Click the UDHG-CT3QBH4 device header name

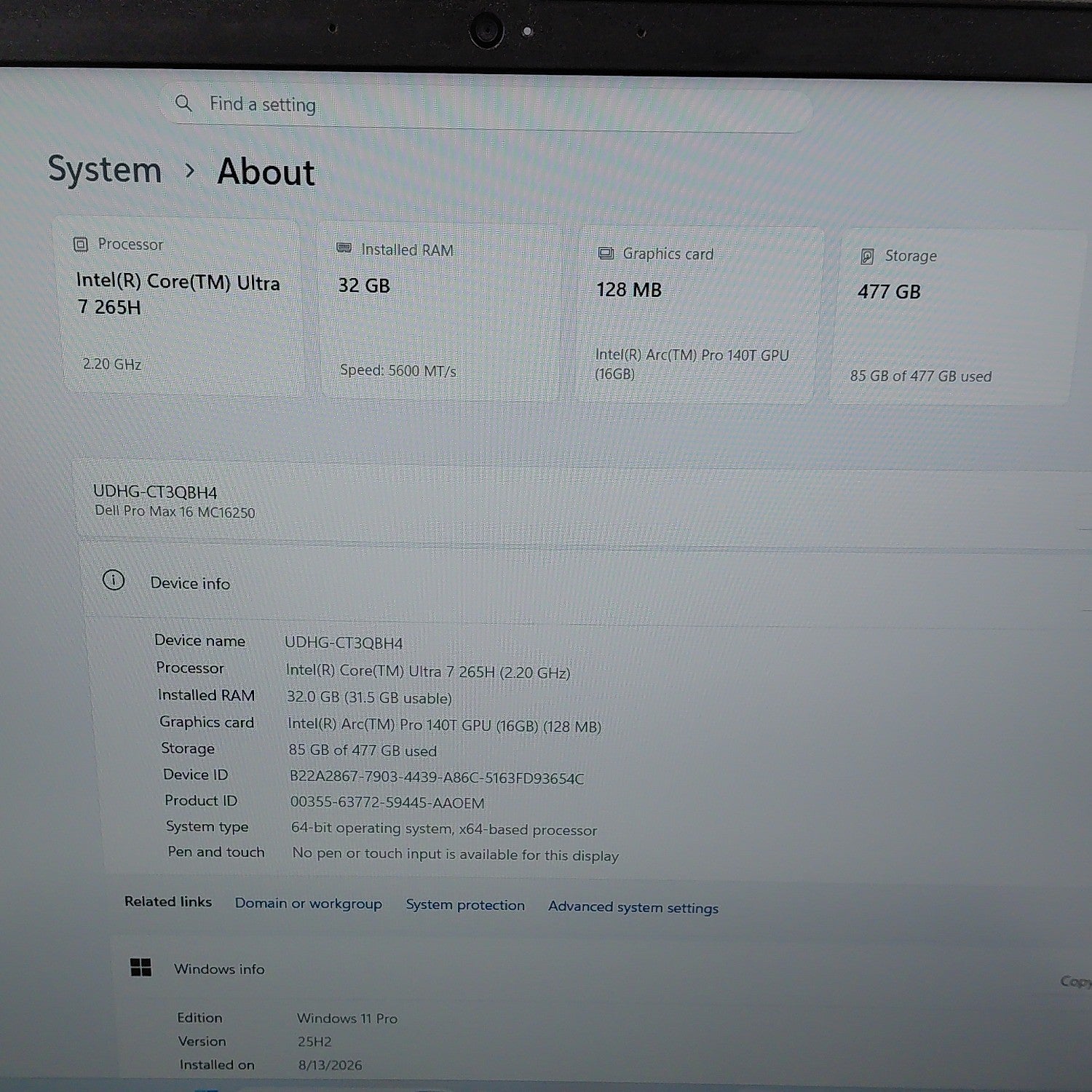pos(155,492)
